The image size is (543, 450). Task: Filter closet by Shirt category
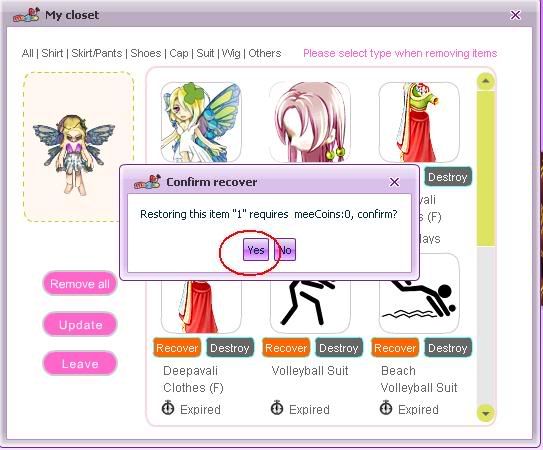[52, 53]
